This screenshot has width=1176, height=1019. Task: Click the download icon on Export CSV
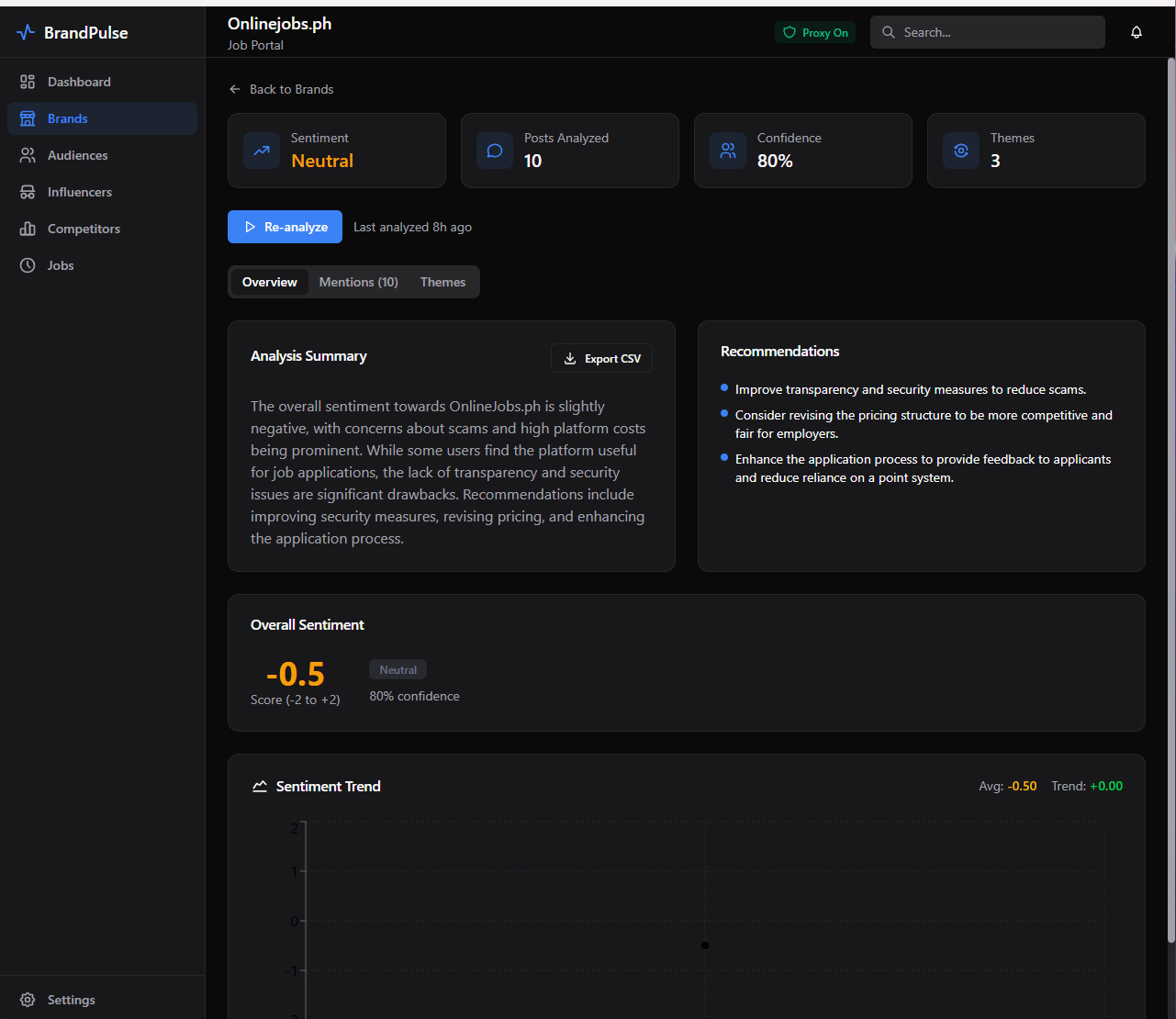tap(570, 358)
